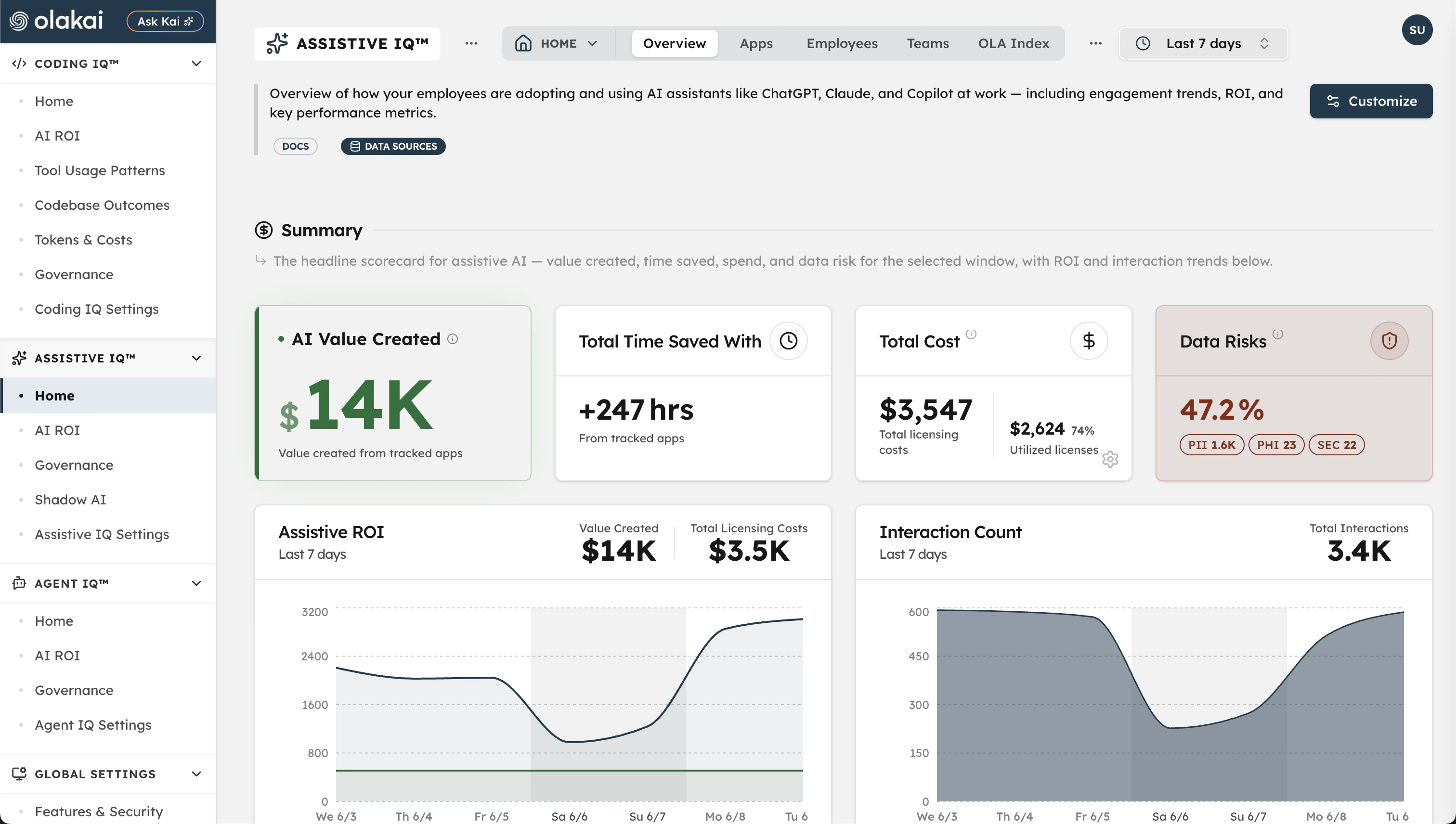Open Assistive IQ Governance page
1456x824 pixels.
click(x=74, y=464)
